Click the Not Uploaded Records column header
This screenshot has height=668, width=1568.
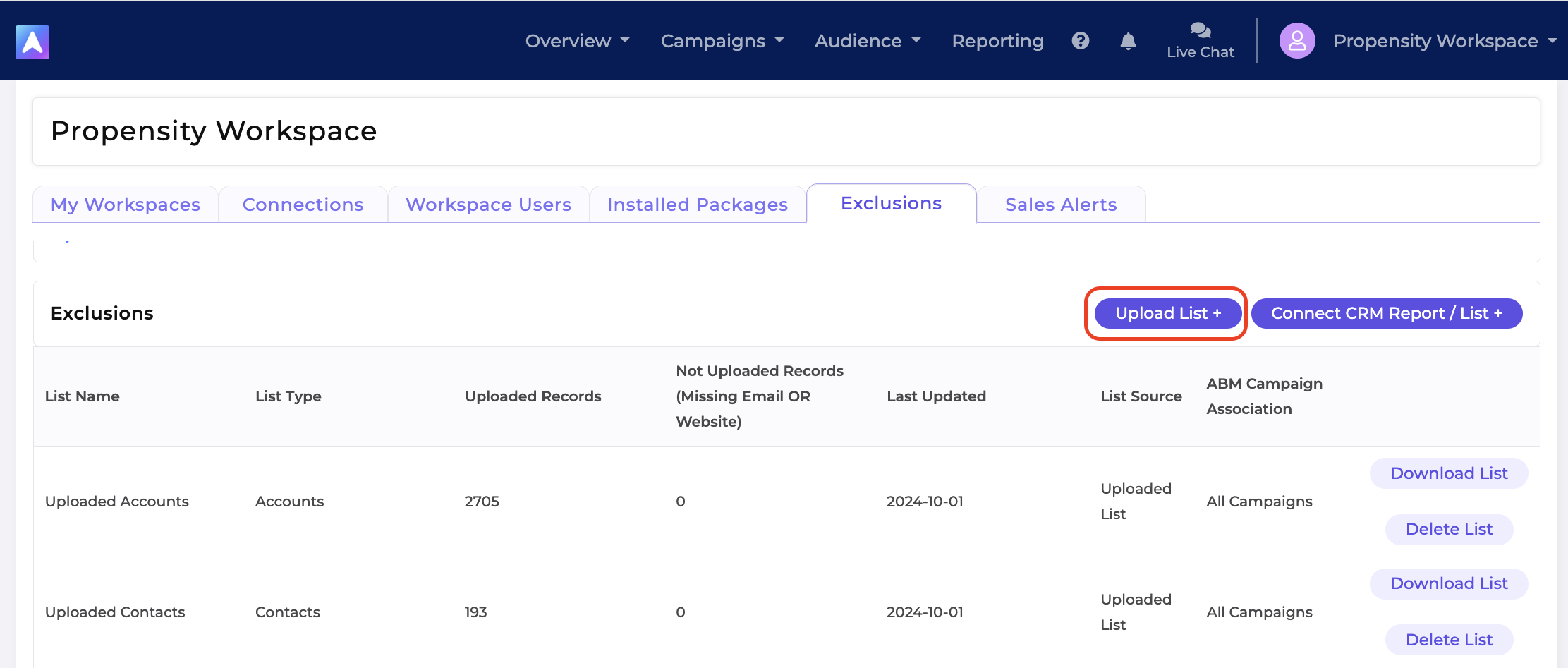click(x=760, y=396)
